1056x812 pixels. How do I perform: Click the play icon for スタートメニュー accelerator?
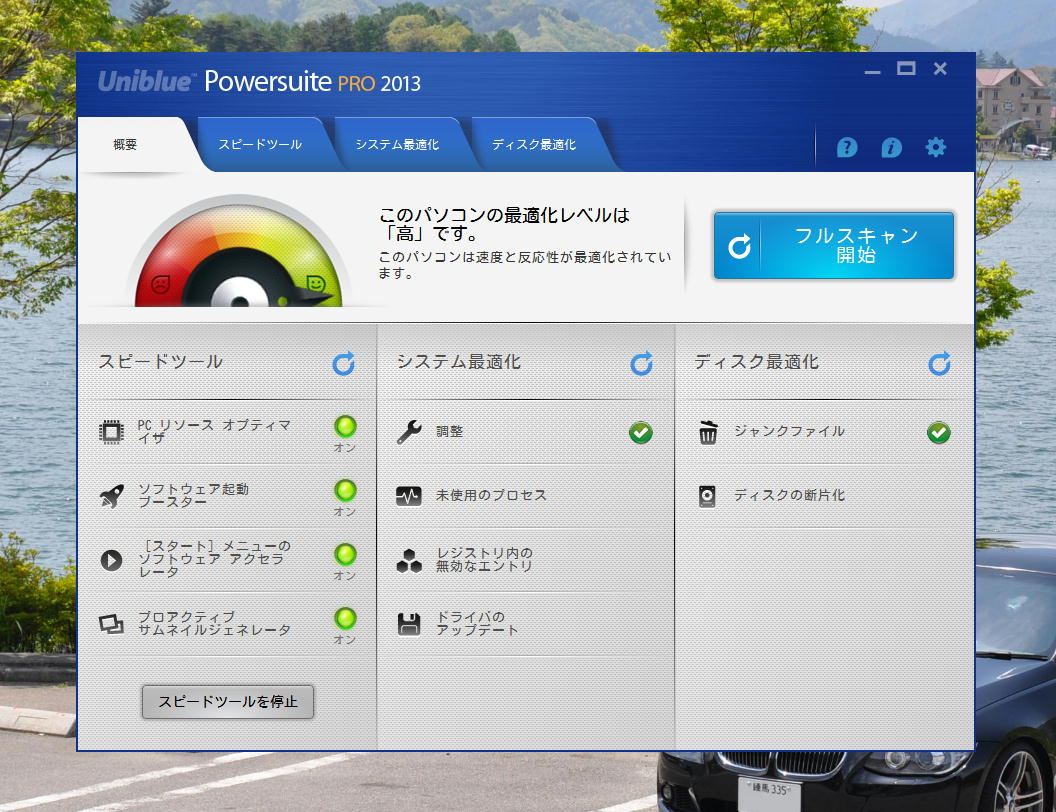[111, 560]
